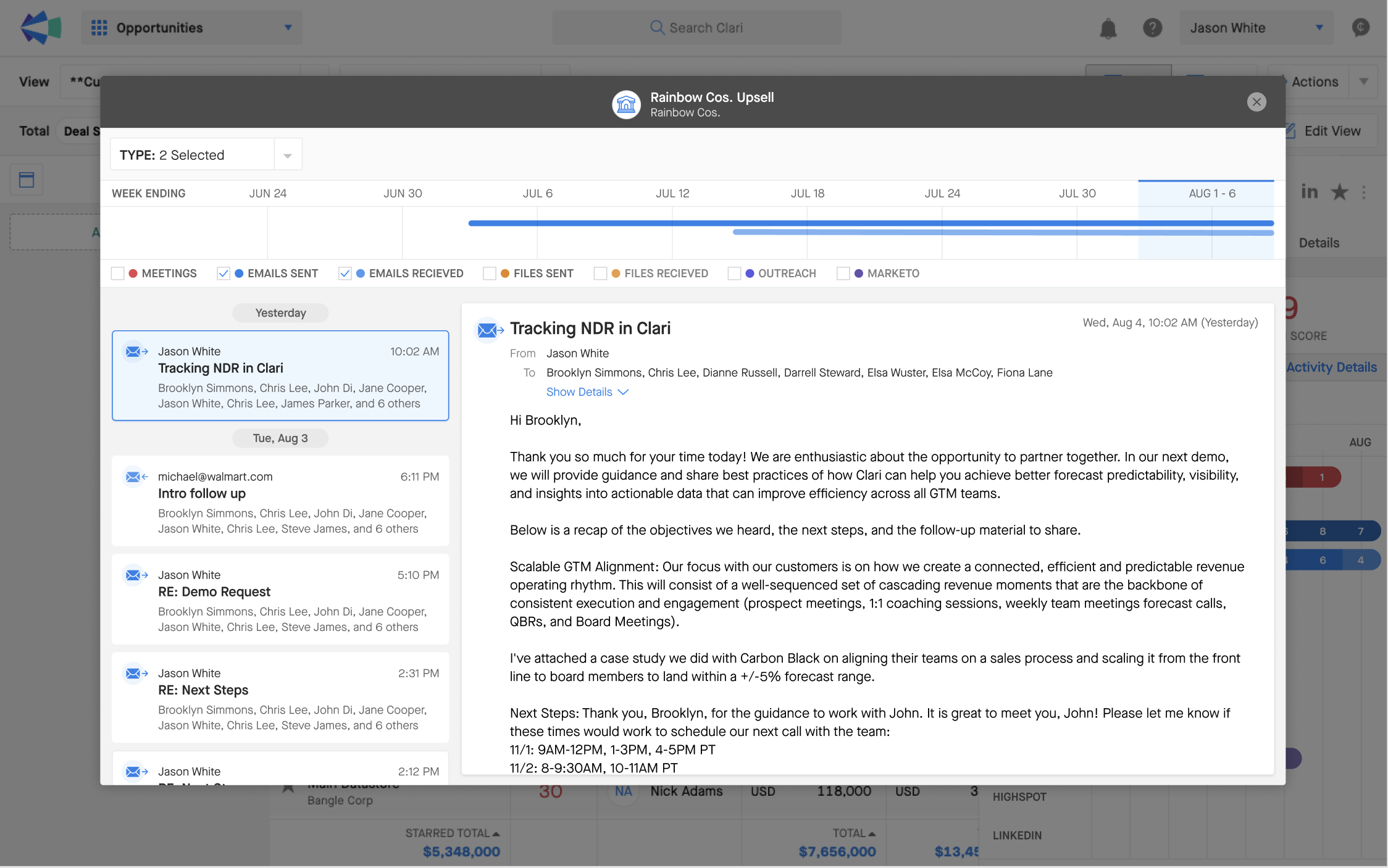1388x868 pixels.
Task: Enable the Files Sent checkbox
Action: (x=490, y=273)
